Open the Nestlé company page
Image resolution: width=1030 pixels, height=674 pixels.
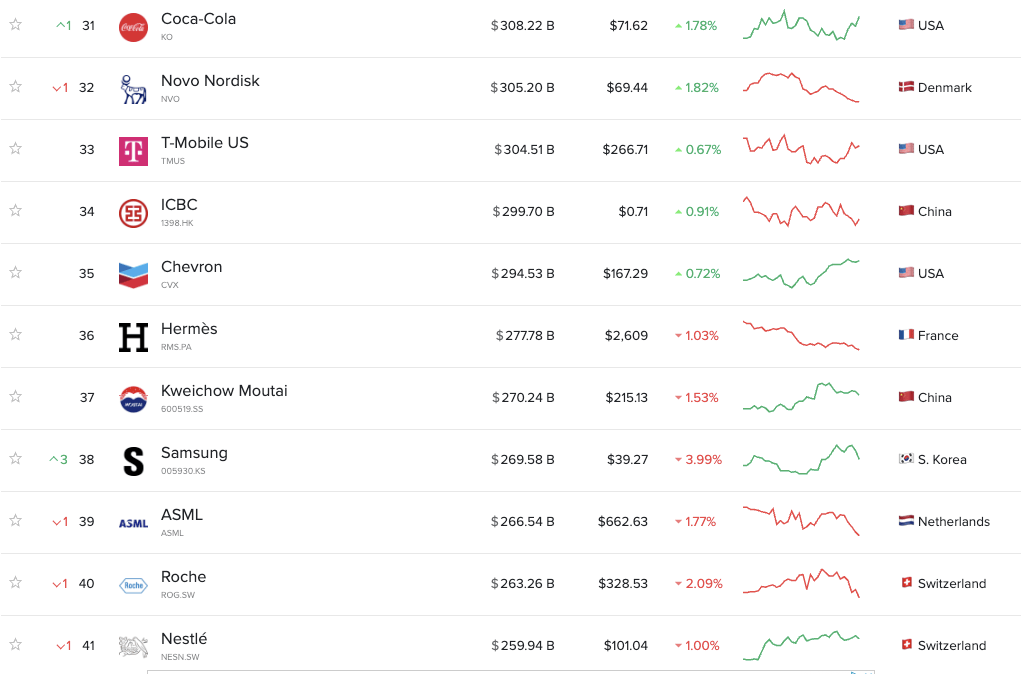tap(184, 639)
